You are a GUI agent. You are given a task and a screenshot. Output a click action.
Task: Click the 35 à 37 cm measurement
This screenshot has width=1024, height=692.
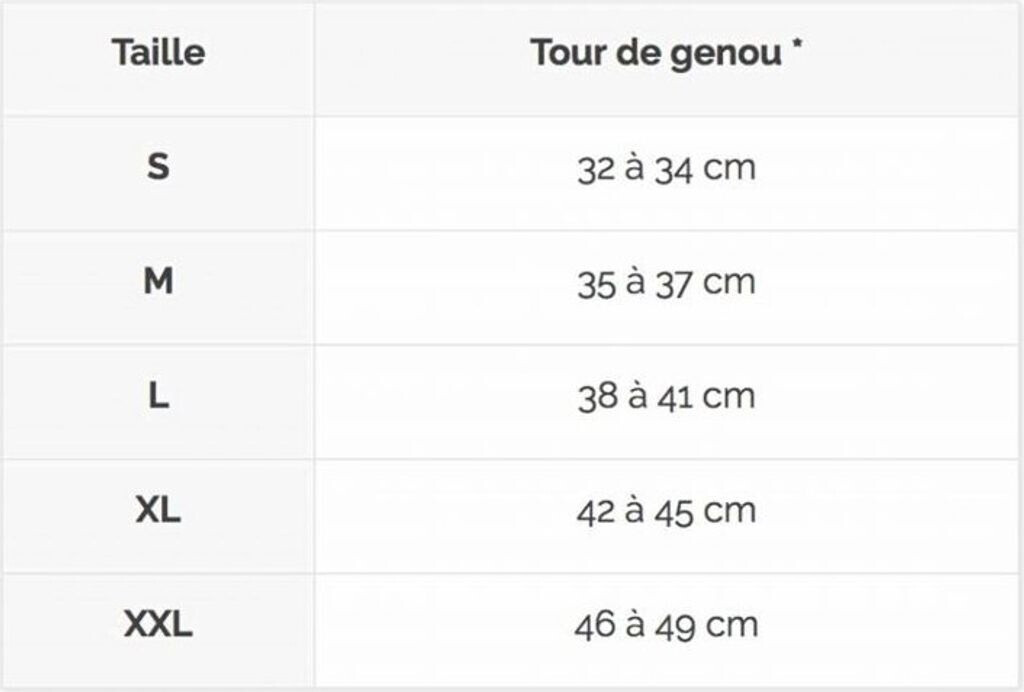click(x=666, y=284)
